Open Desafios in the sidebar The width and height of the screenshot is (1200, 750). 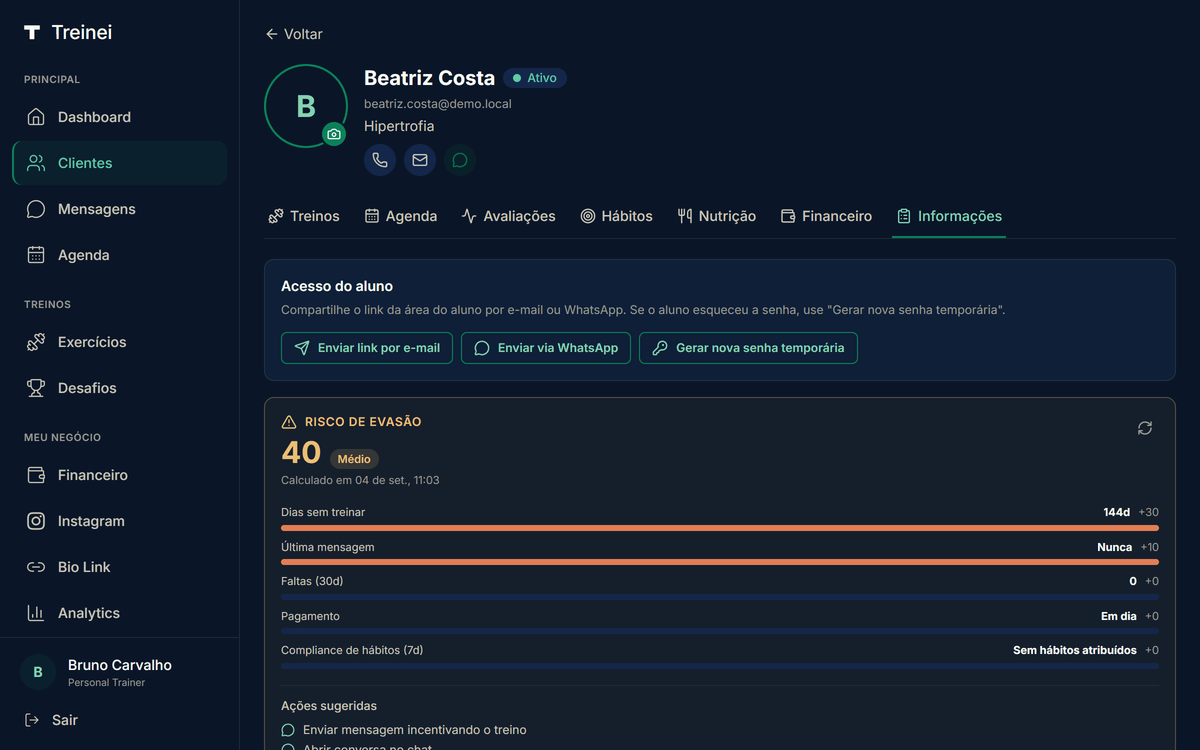pos(120,388)
